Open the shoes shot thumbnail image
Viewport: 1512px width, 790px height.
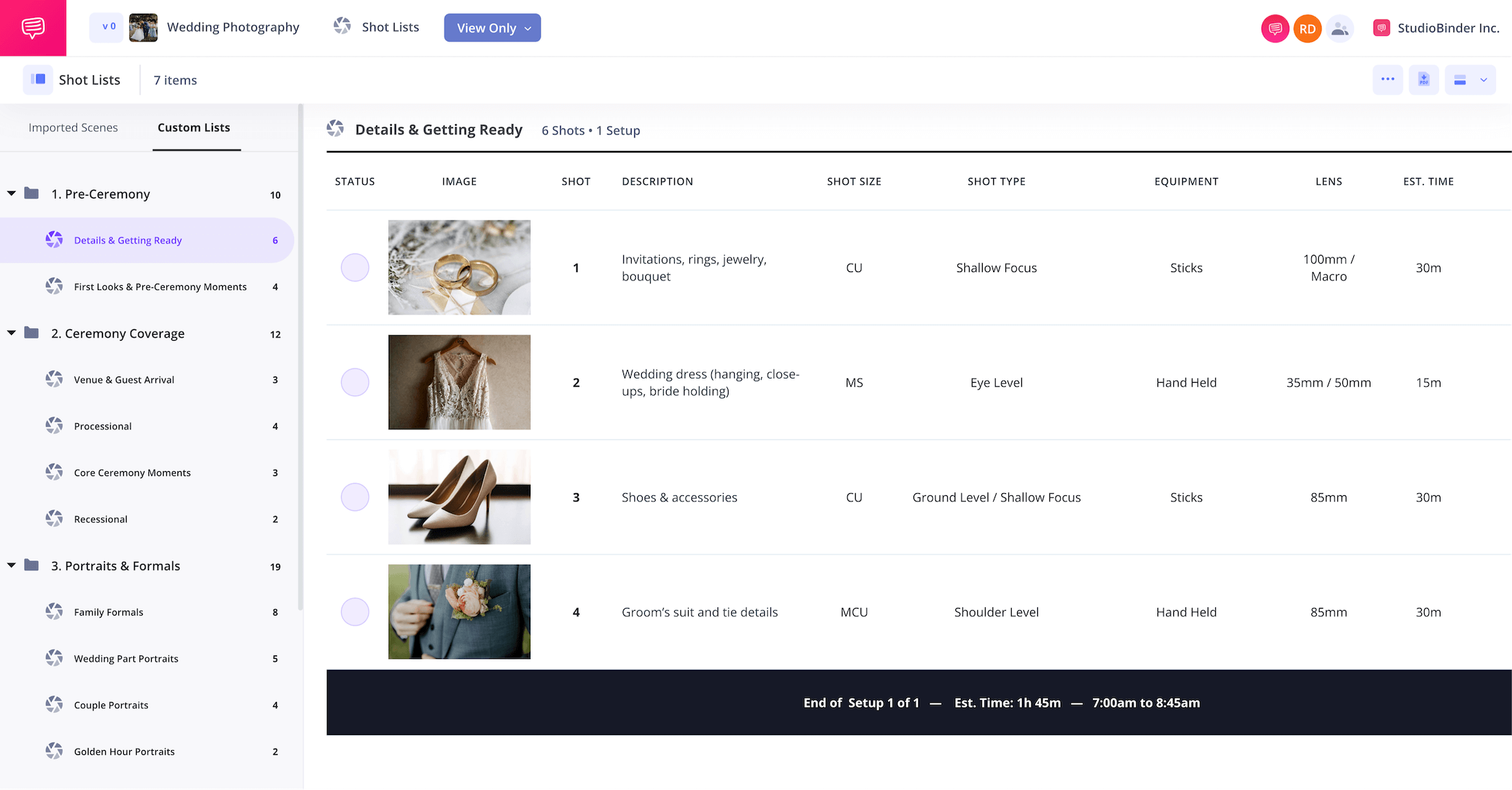click(x=459, y=497)
